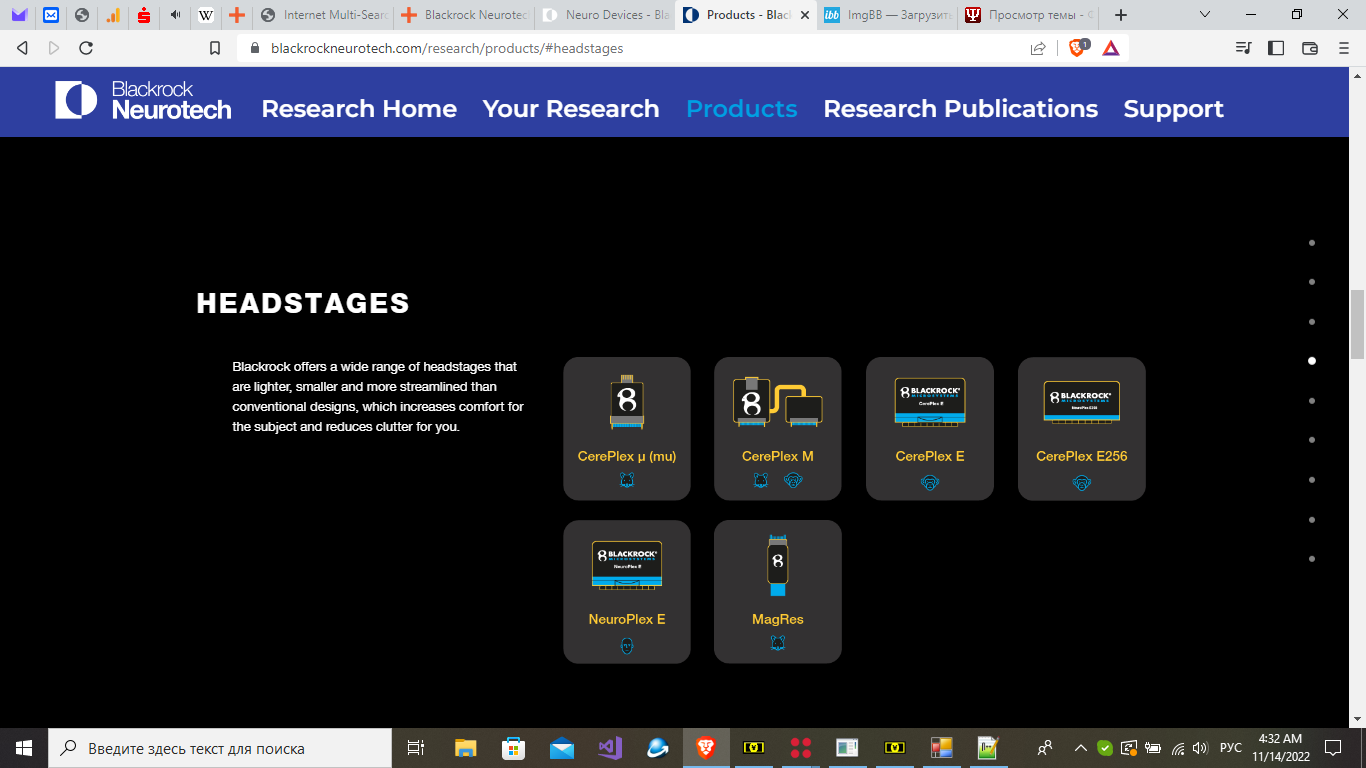Open Your Research in site navigation
The height and width of the screenshot is (768, 1366).
coord(571,109)
